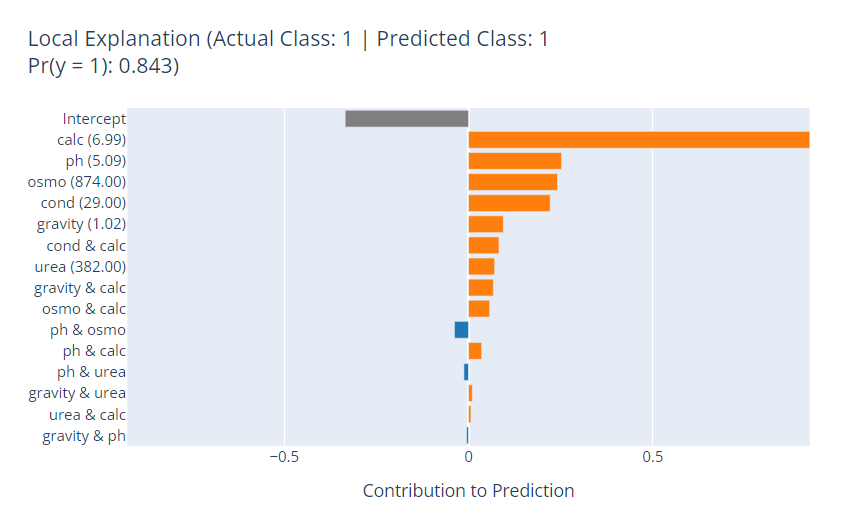This screenshot has height=523, width=861.
Task: Click the 0.5 x-axis tick label
Action: click(x=652, y=457)
